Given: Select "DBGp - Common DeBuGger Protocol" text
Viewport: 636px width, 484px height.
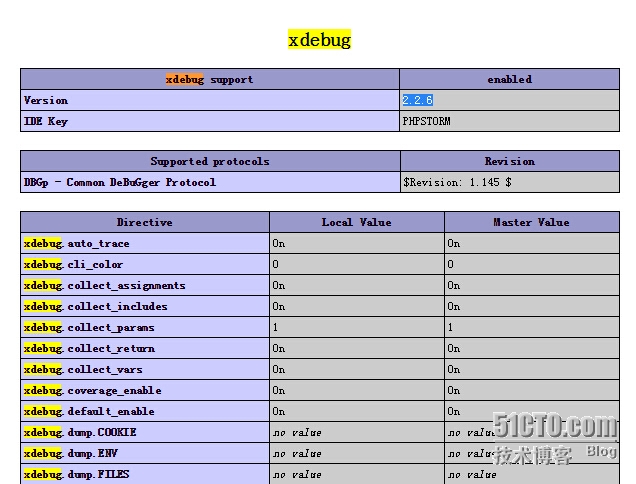Looking at the screenshot, I should tap(120, 183).
